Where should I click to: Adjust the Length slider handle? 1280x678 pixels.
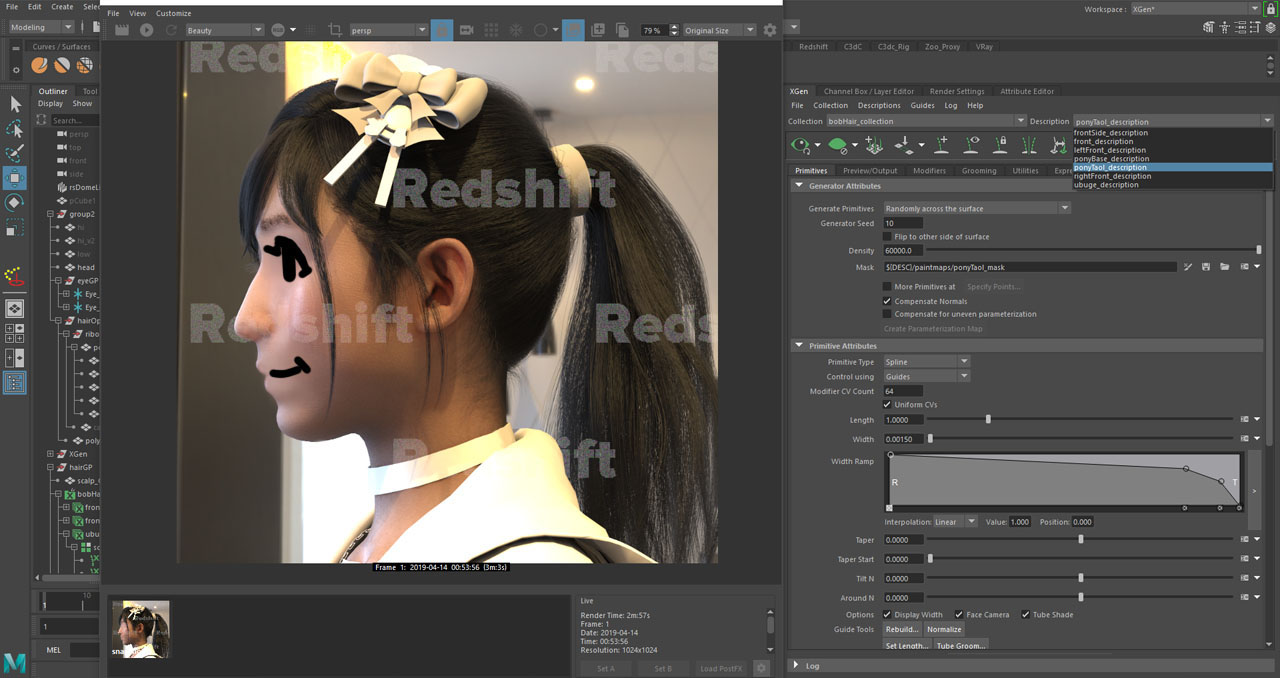click(988, 420)
